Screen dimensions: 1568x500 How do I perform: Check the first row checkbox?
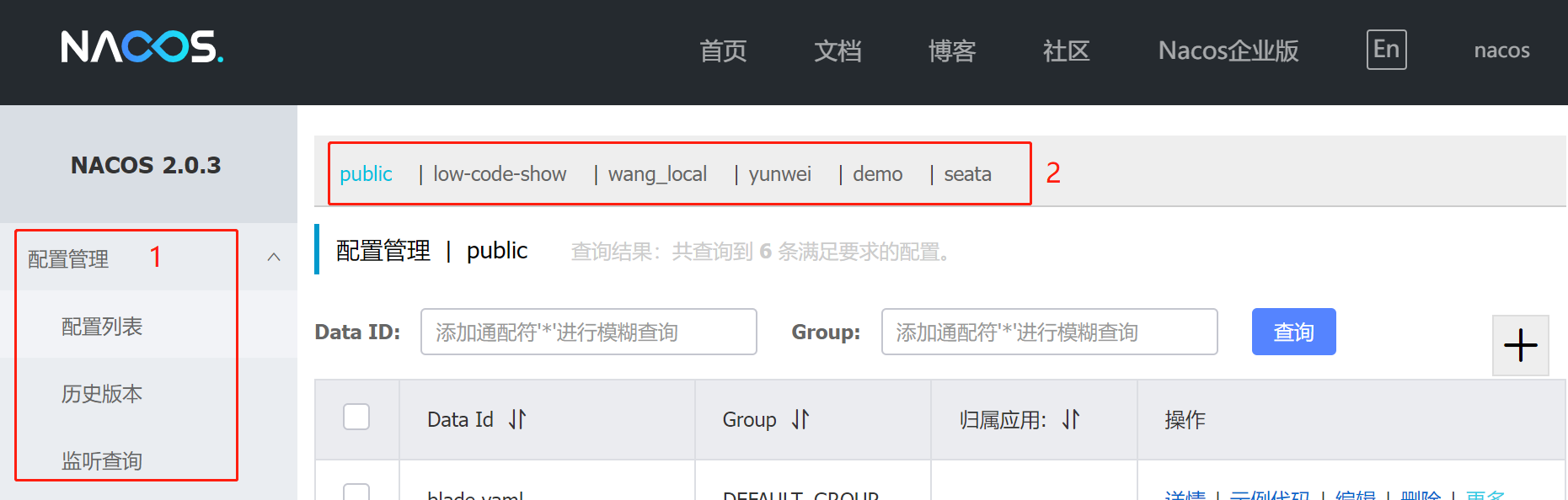(356, 492)
